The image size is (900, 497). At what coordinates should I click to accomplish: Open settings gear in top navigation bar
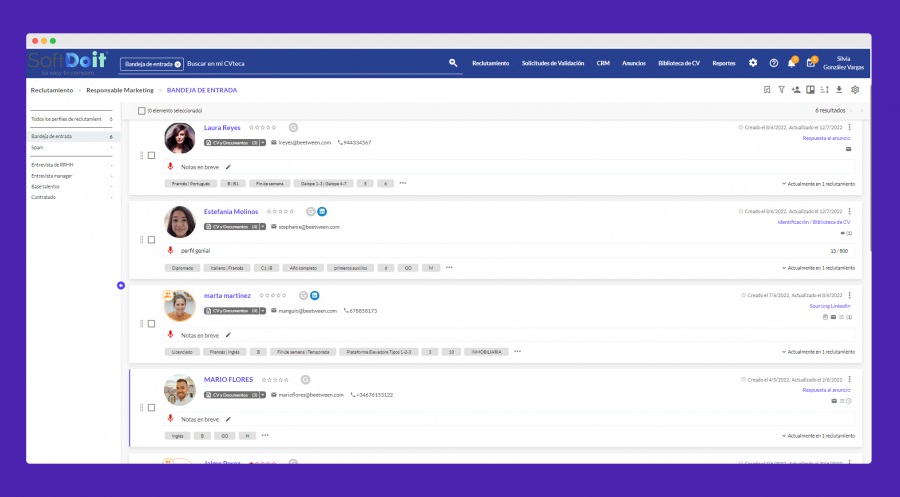click(x=753, y=63)
